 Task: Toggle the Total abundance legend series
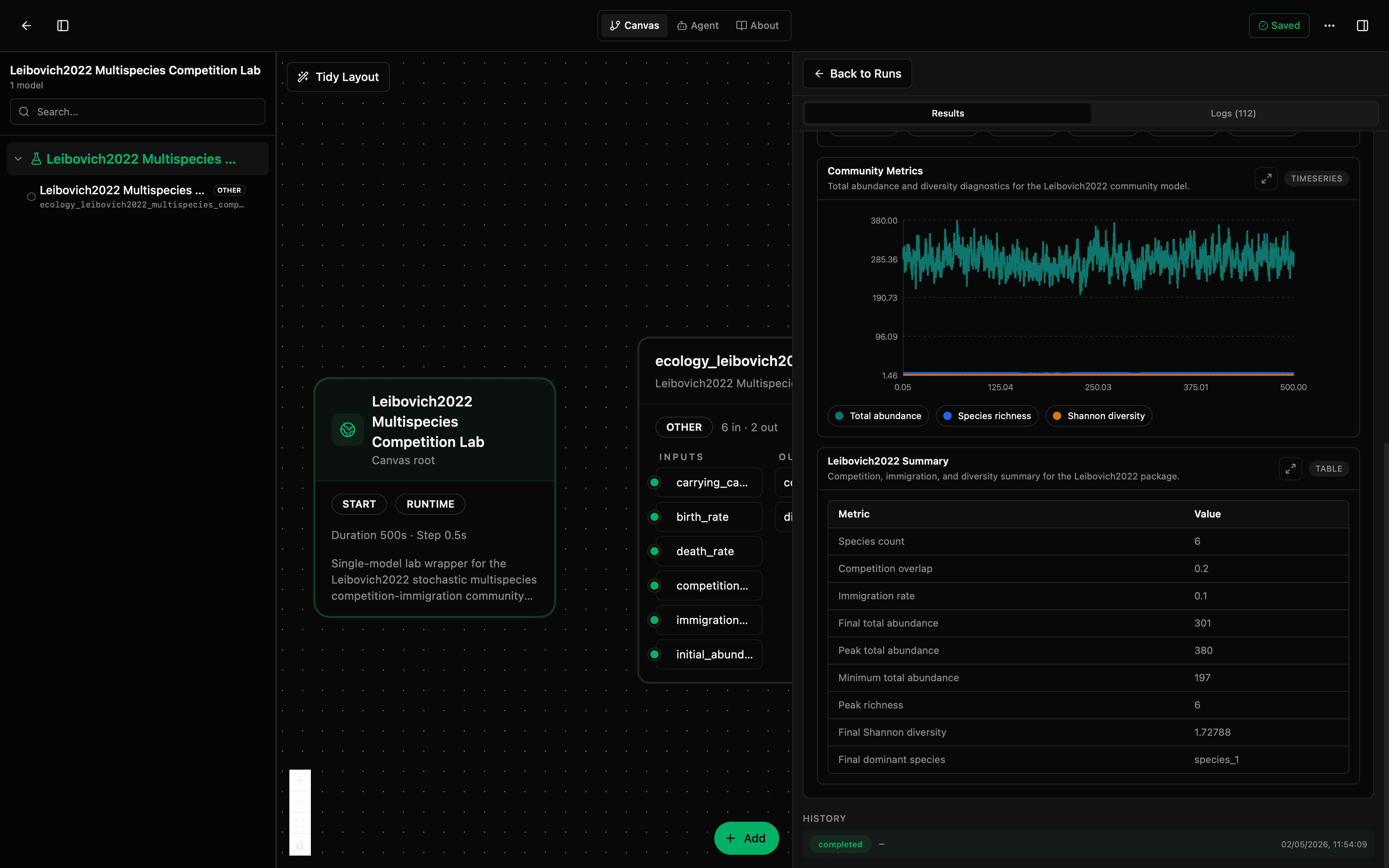(x=878, y=416)
